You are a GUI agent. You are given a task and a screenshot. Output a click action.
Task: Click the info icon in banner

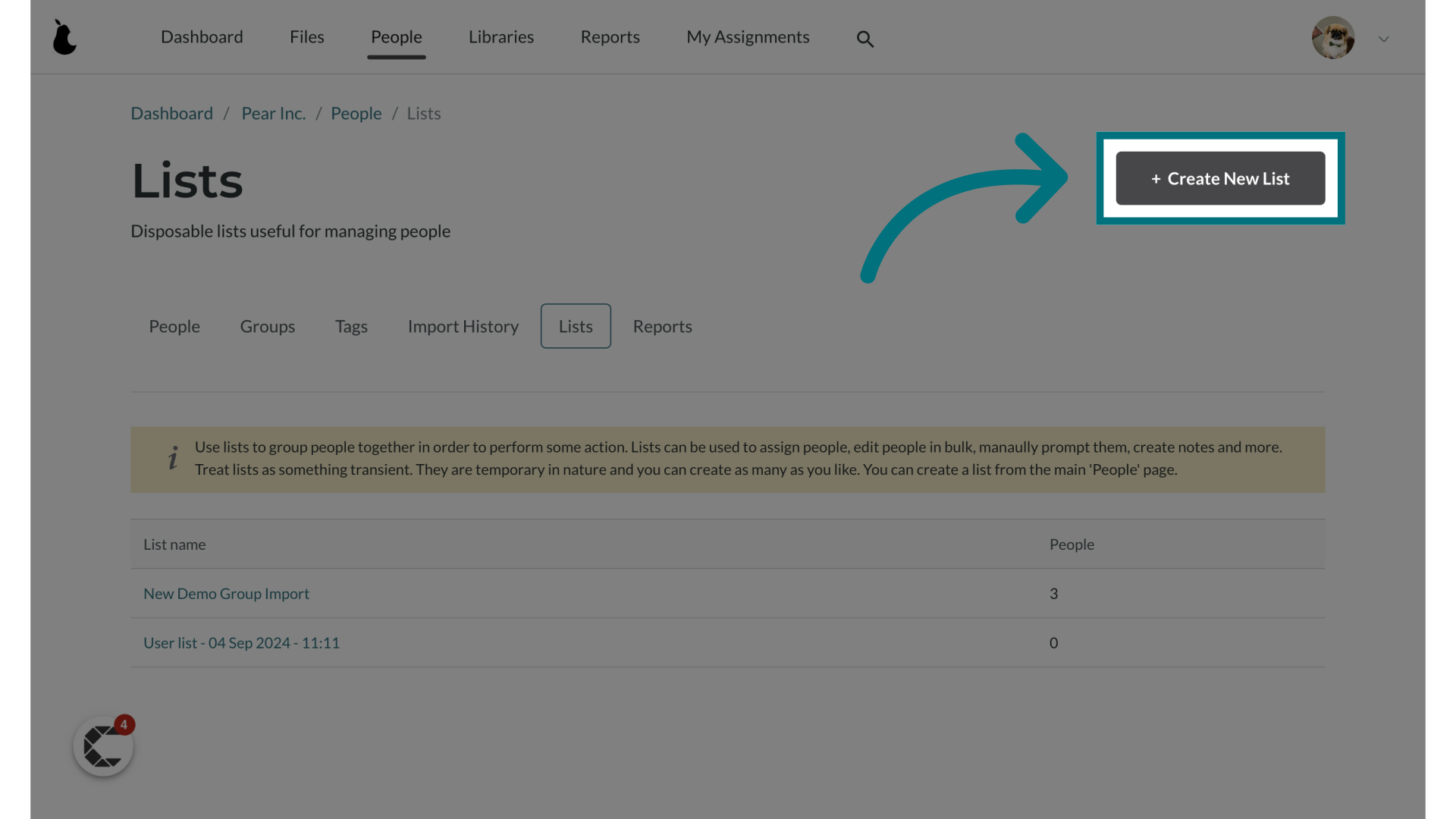(x=171, y=459)
